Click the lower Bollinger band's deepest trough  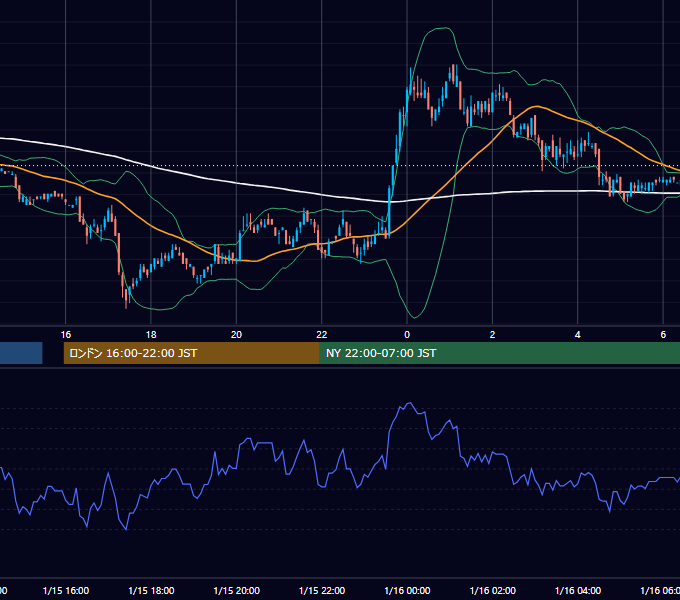click(414, 317)
